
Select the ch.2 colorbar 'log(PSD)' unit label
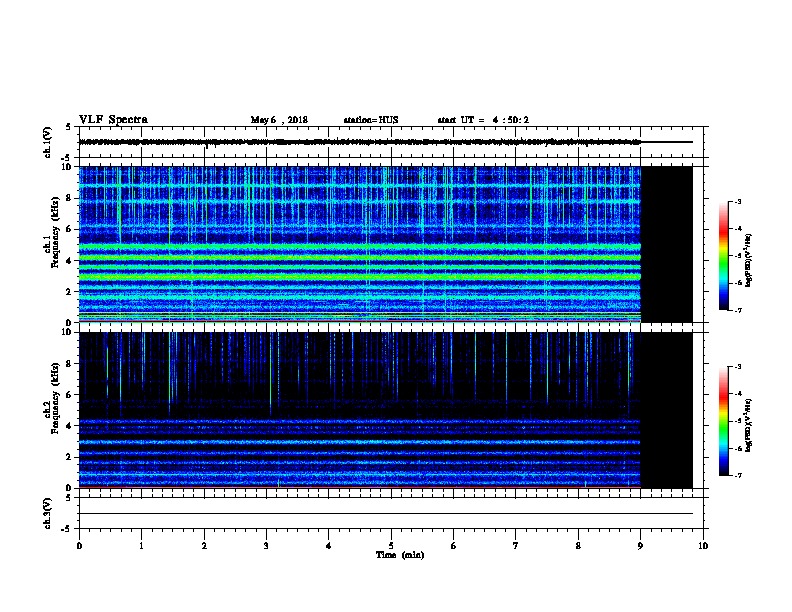[x=749, y=426]
